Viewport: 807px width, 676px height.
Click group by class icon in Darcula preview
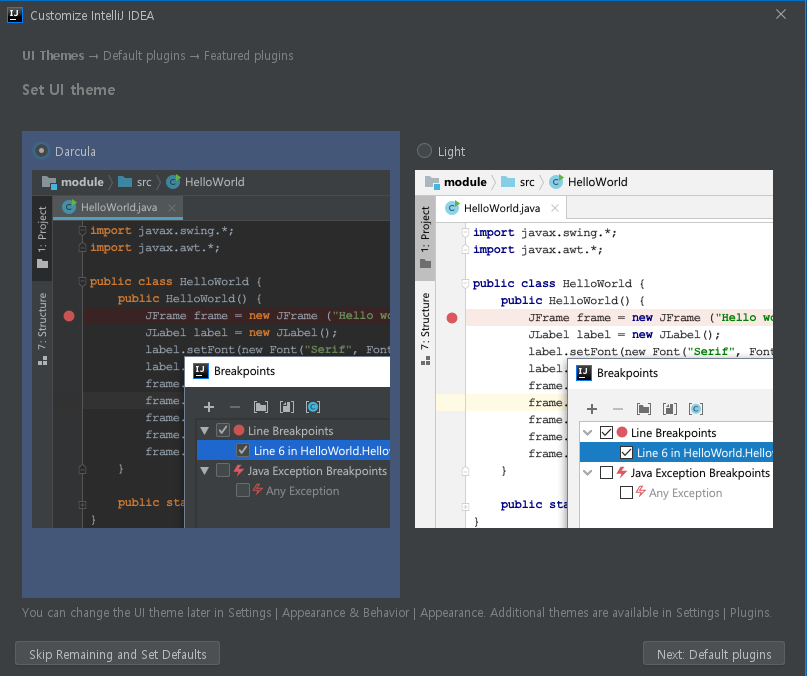pos(313,407)
